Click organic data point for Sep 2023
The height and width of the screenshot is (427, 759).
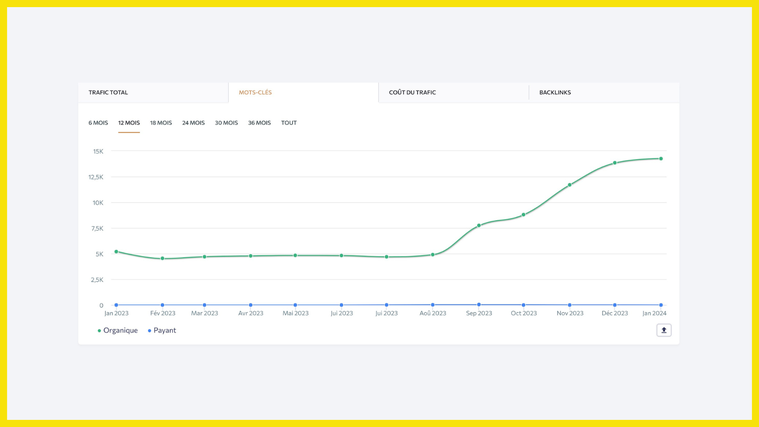click(479, 226)
